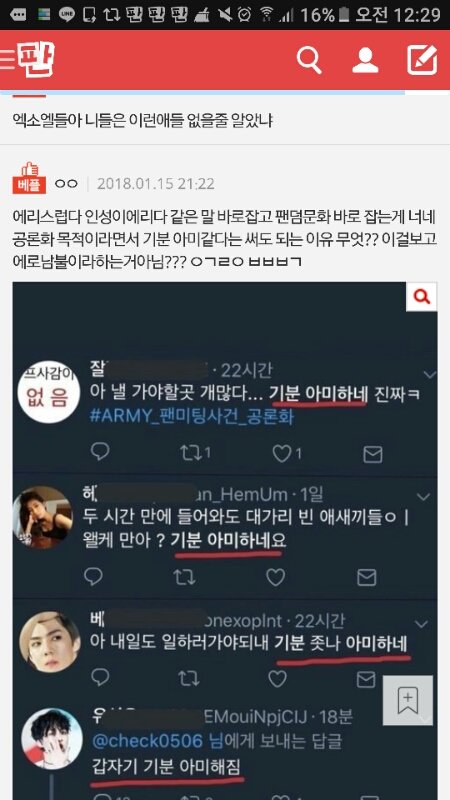Like the third tweet heart icon
The height and width of the screenshot is (800, 450).
tap(278, 679)
